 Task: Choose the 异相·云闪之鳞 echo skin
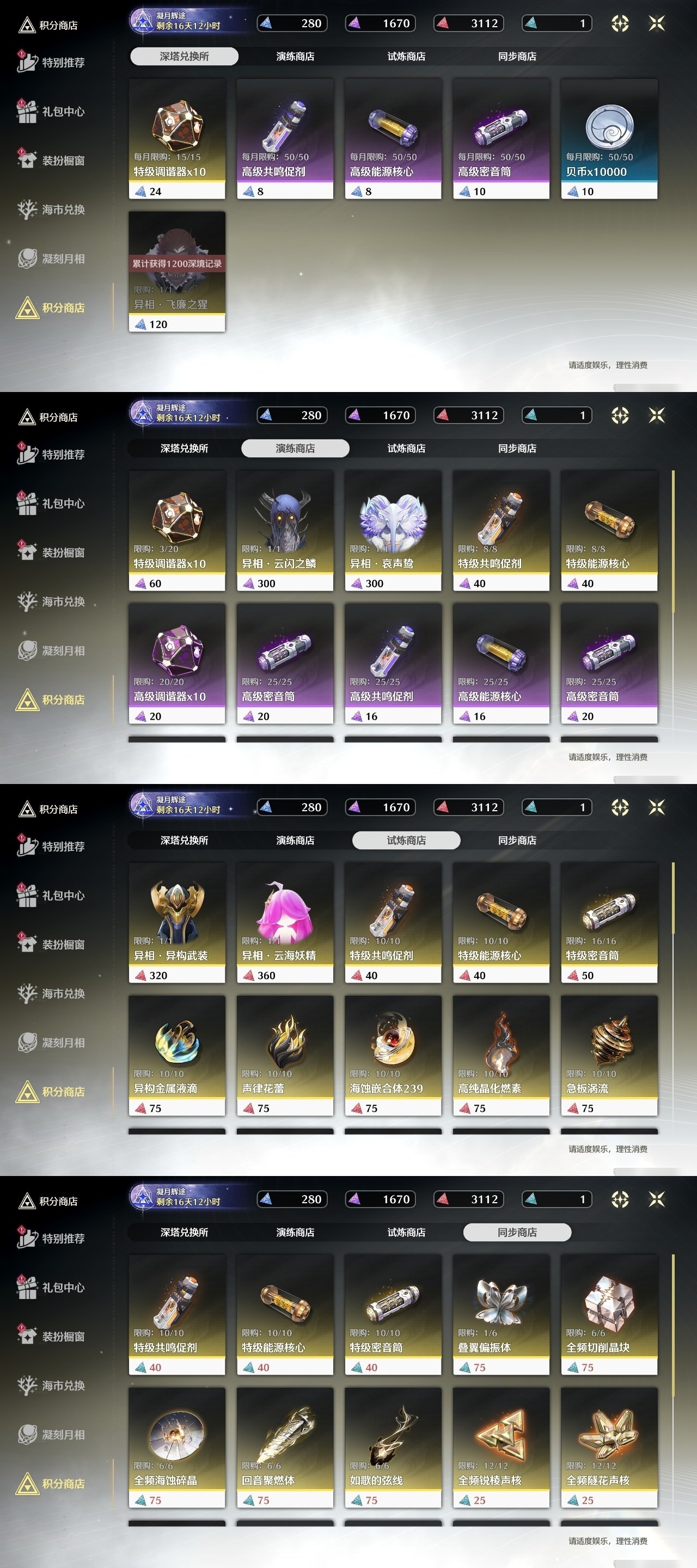tap(285, 531)
